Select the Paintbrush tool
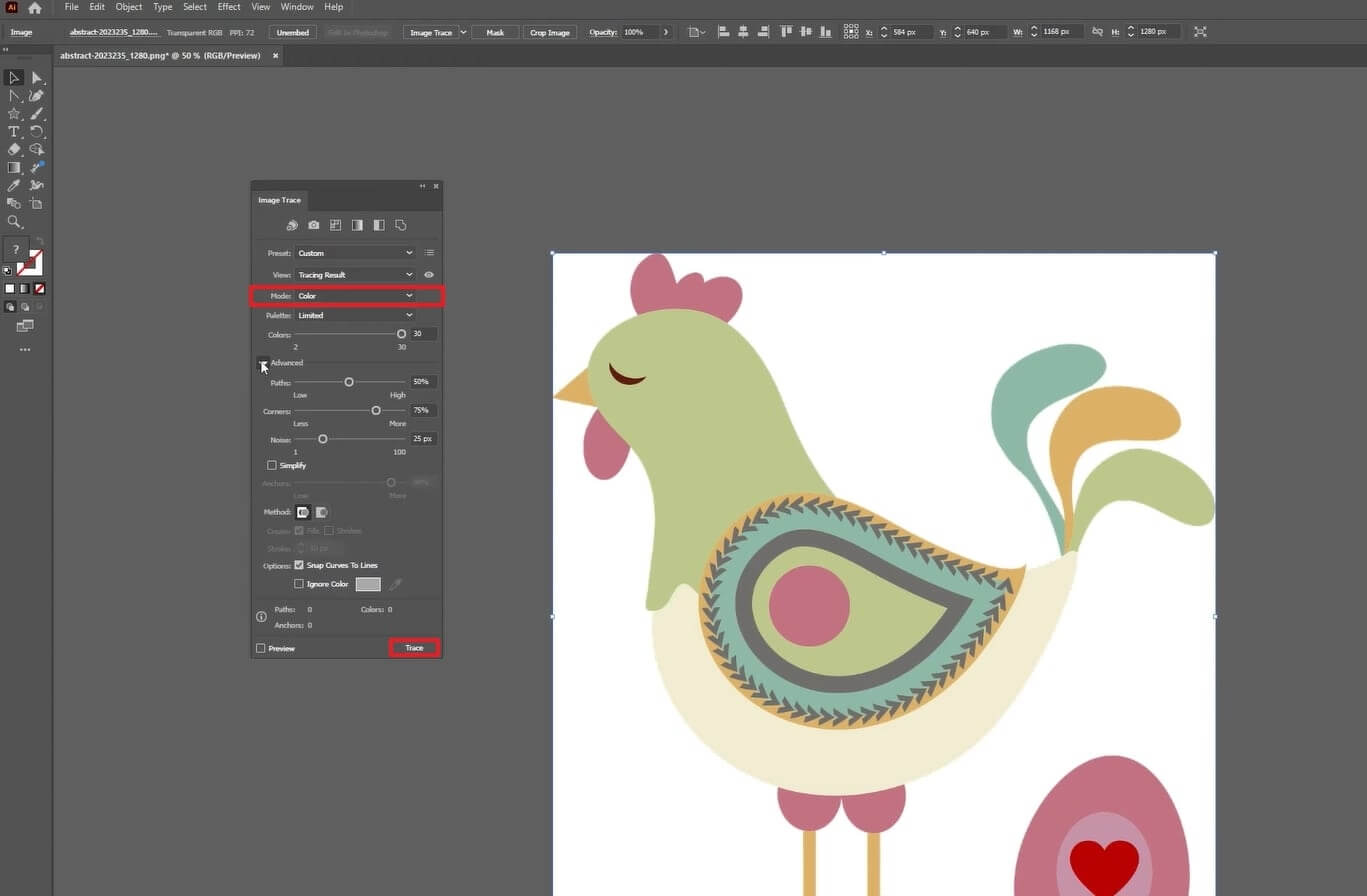Viewport: 1367px width, 896px height. tap(37, 114)
